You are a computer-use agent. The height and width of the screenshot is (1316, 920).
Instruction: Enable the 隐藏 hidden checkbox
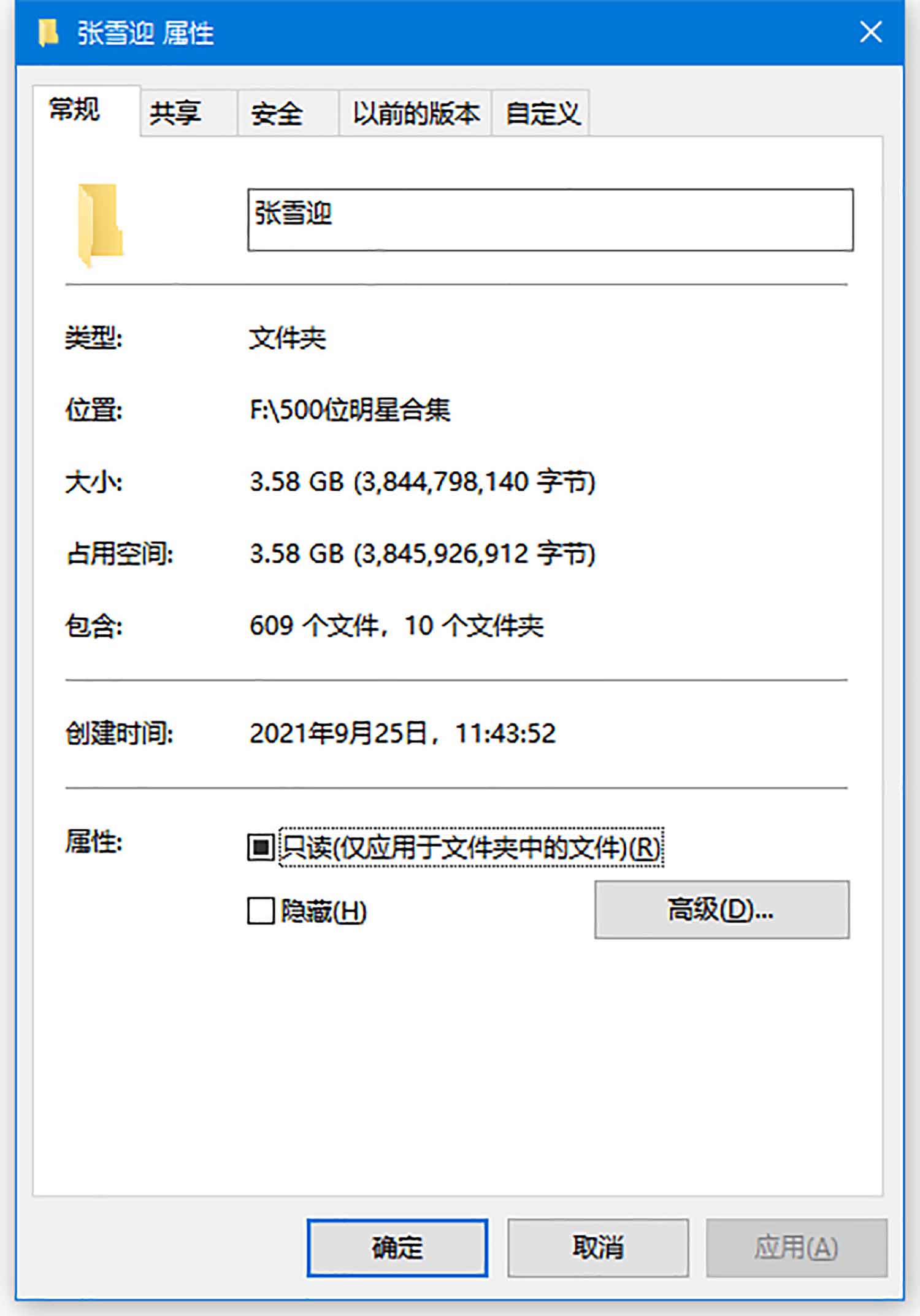(x=261, y=910)
